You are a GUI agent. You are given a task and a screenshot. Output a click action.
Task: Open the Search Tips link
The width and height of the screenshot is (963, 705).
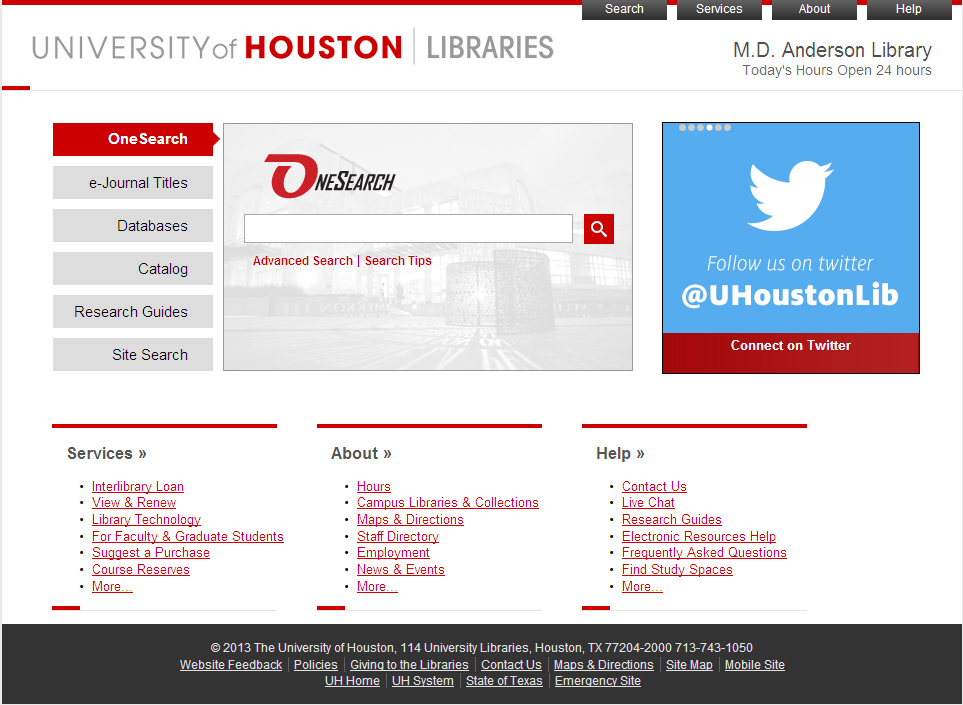pyautogui.click(x=398, y=260)
